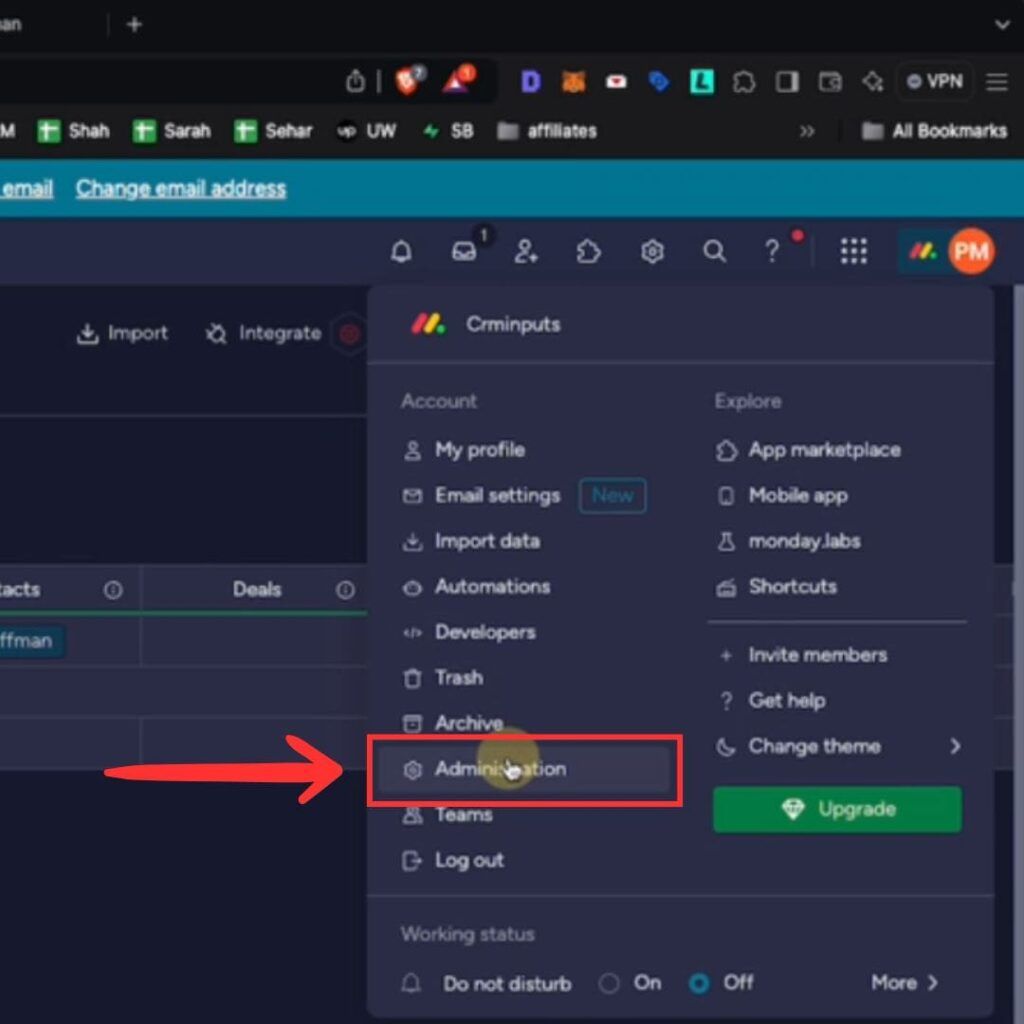Open the SB bookmark
1024x1024 pixels.
(448, 131)
